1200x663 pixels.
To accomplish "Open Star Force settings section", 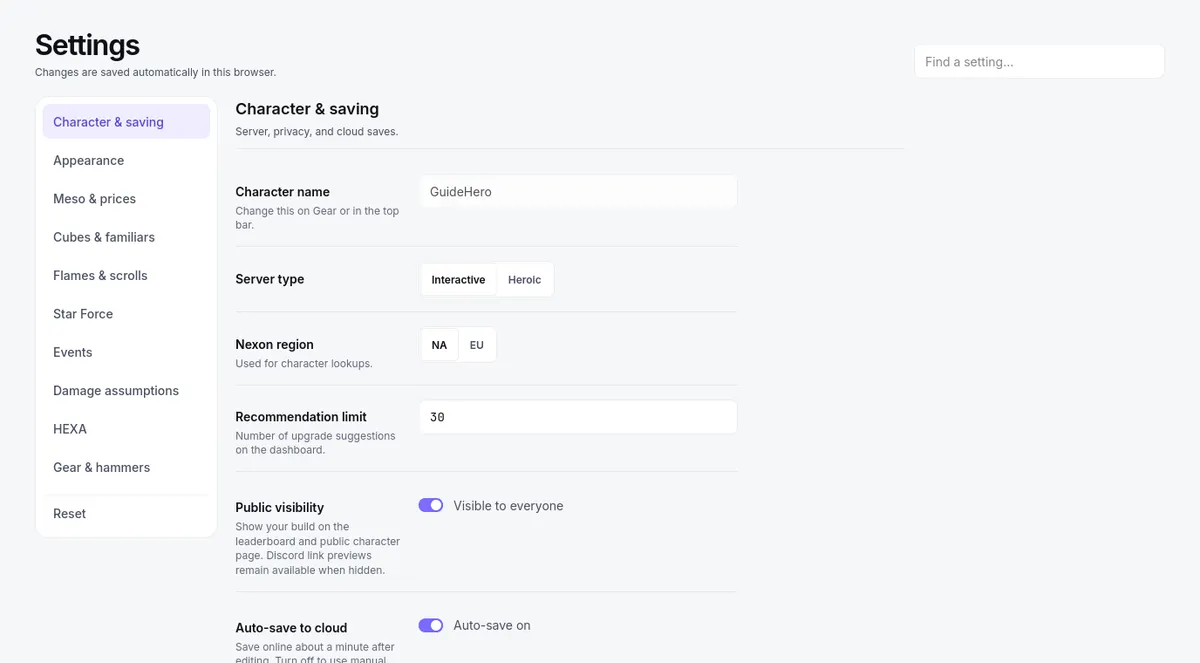I will pyautogui.click(x=126, y=314).
